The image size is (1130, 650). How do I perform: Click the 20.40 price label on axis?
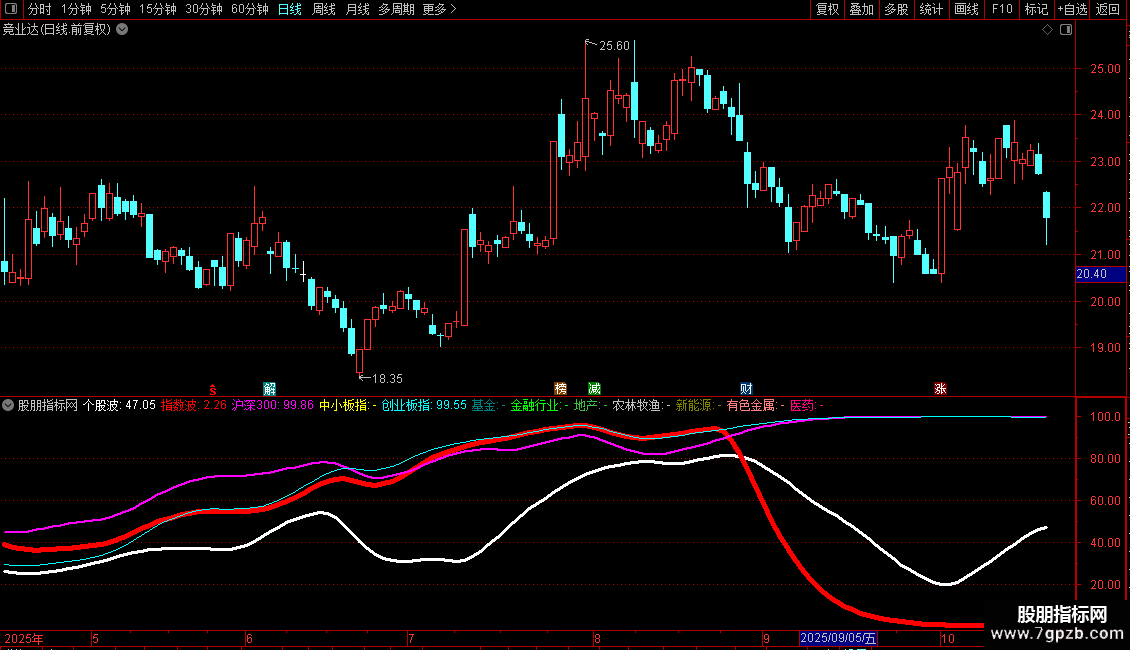point(1092,274)
